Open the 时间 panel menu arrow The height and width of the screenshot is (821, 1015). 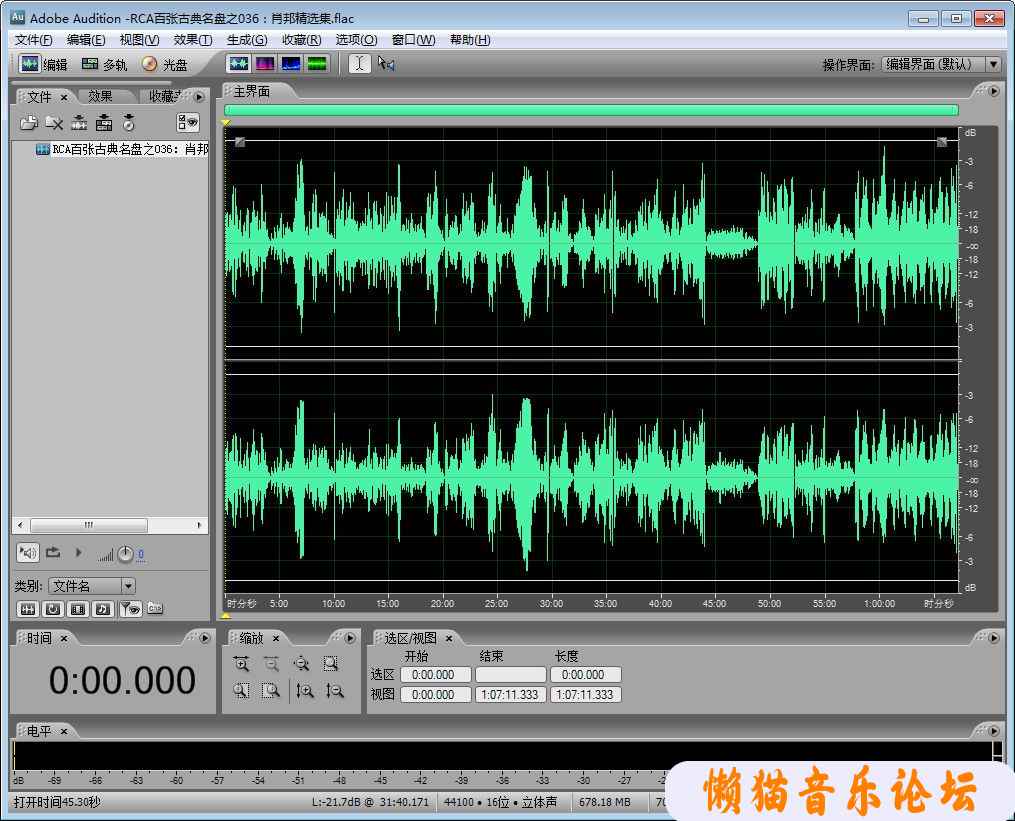205,638
